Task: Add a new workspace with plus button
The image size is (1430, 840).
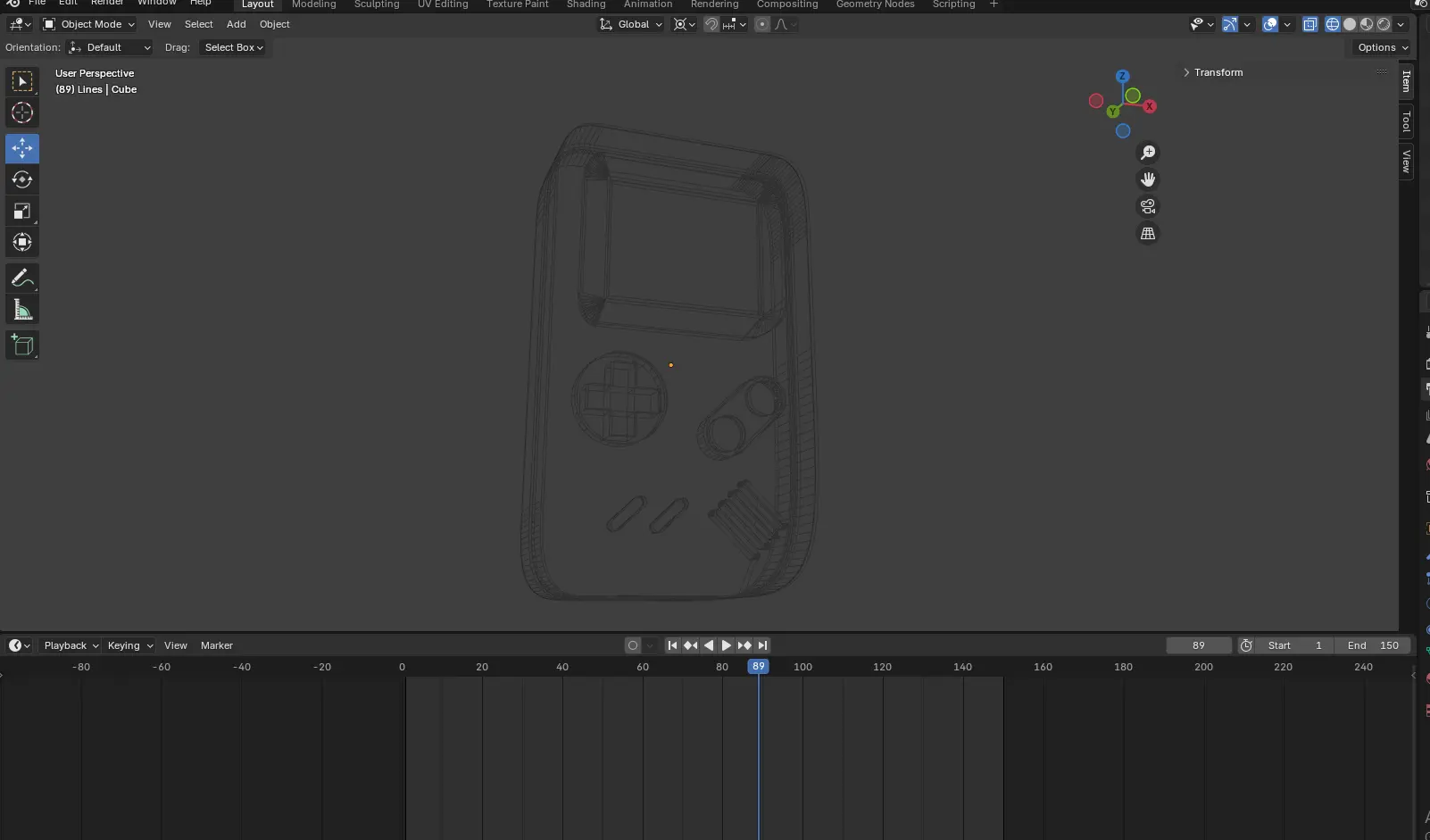Action: coord(994,4)
